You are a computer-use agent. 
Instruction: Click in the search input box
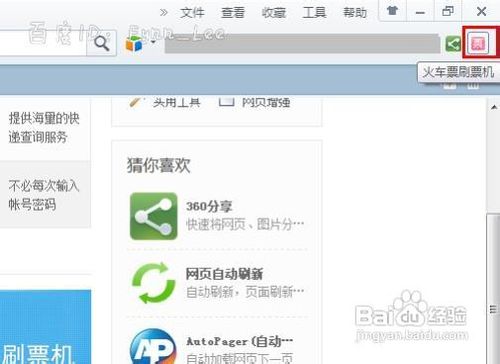[43, 43]
